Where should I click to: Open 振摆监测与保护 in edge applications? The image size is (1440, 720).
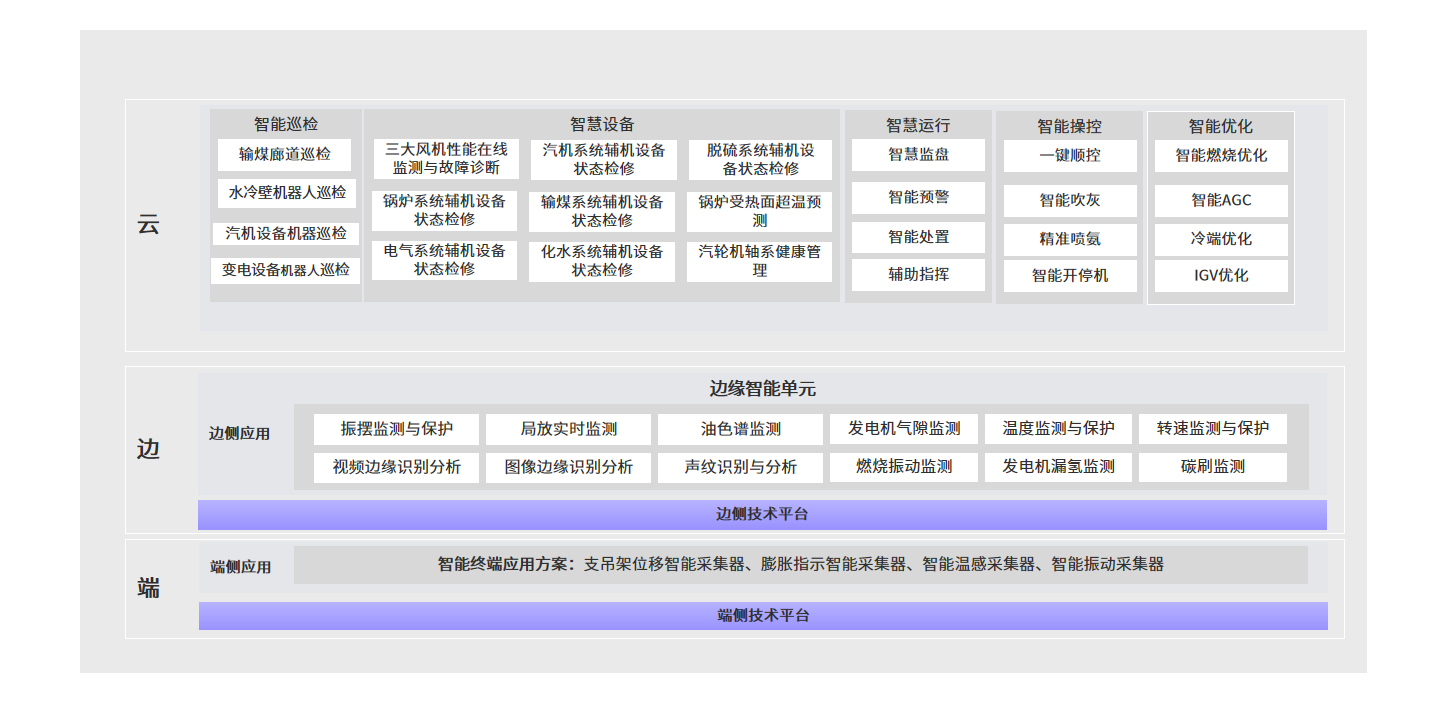[x=396, y=428]
